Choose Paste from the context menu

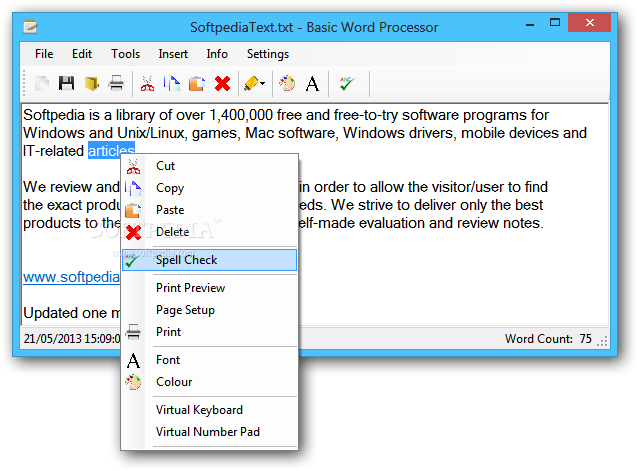[210, 210]
